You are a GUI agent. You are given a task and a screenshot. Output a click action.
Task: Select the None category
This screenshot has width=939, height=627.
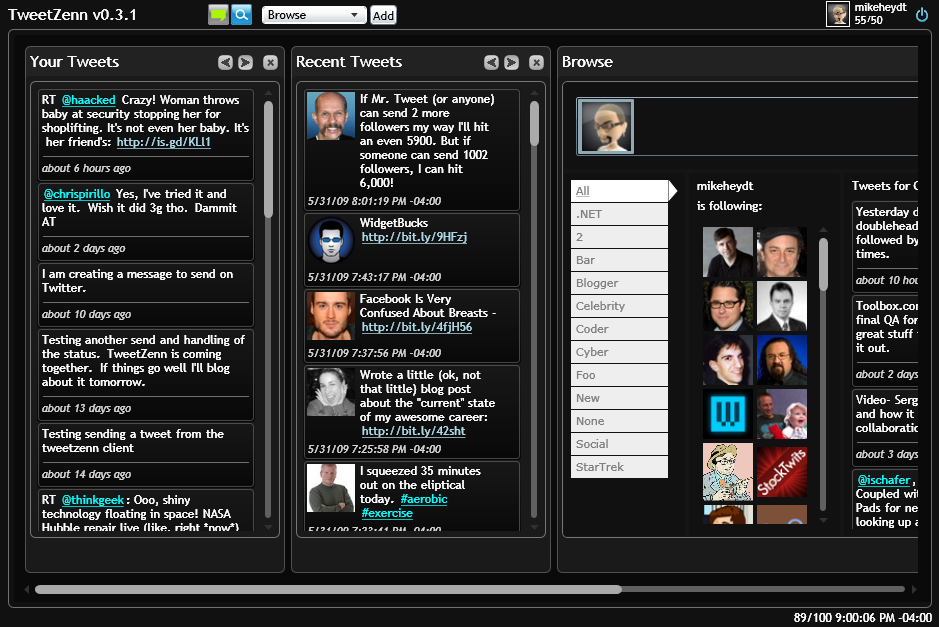[x=619, y=421]
